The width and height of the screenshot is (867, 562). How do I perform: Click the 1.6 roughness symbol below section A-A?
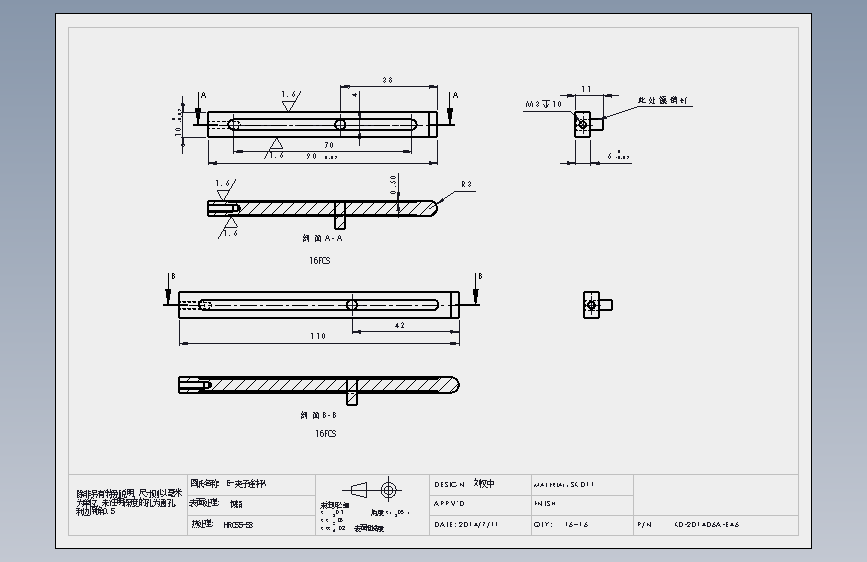229,228
